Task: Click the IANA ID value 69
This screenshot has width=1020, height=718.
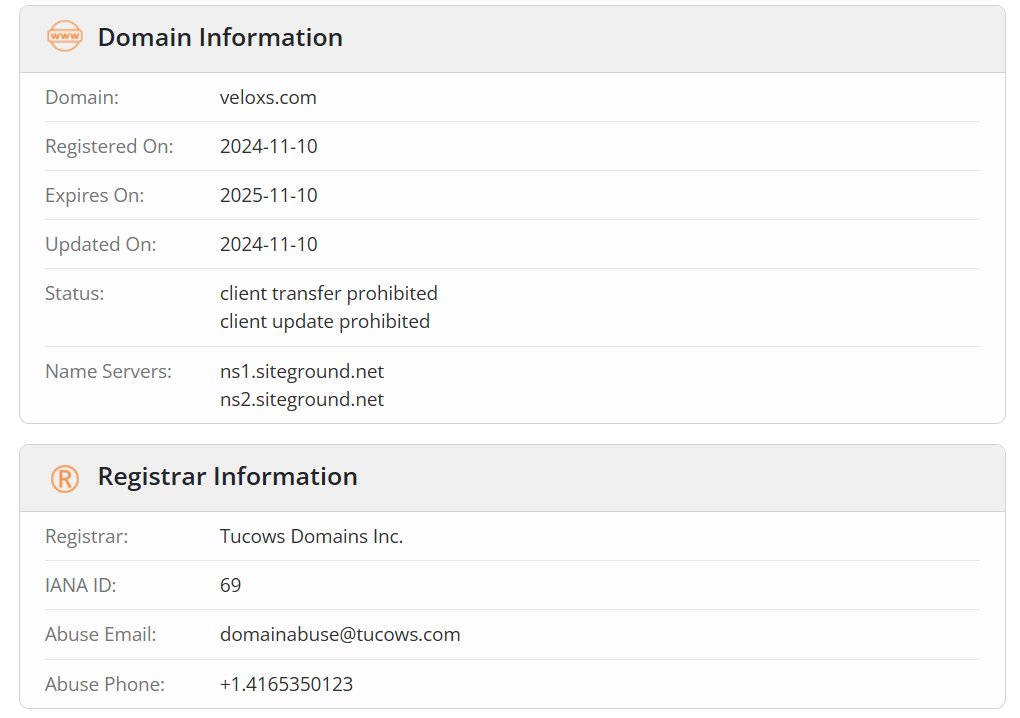Action: tap(230, 585)
